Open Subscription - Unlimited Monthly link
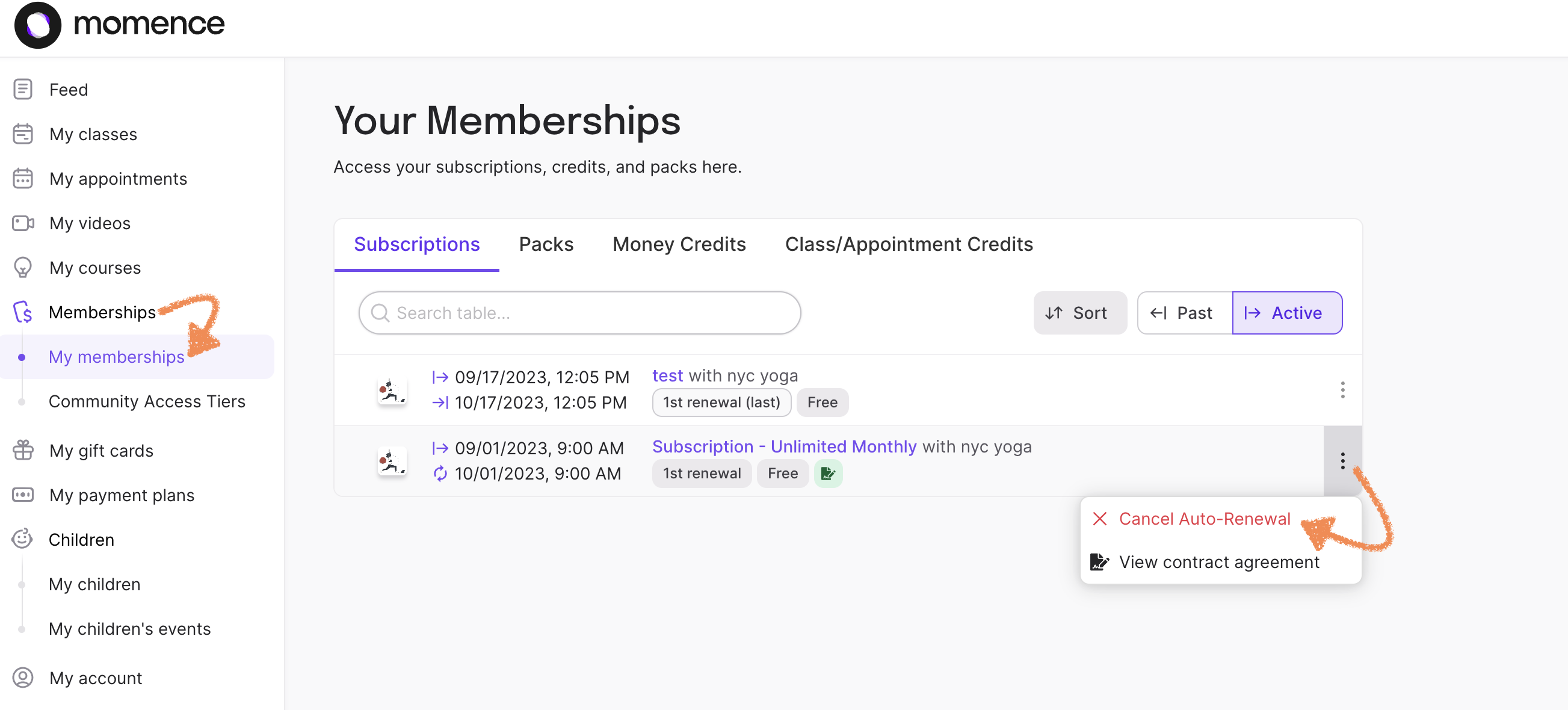This screenshot has width=1568, height=710. (x=783, y=446)
